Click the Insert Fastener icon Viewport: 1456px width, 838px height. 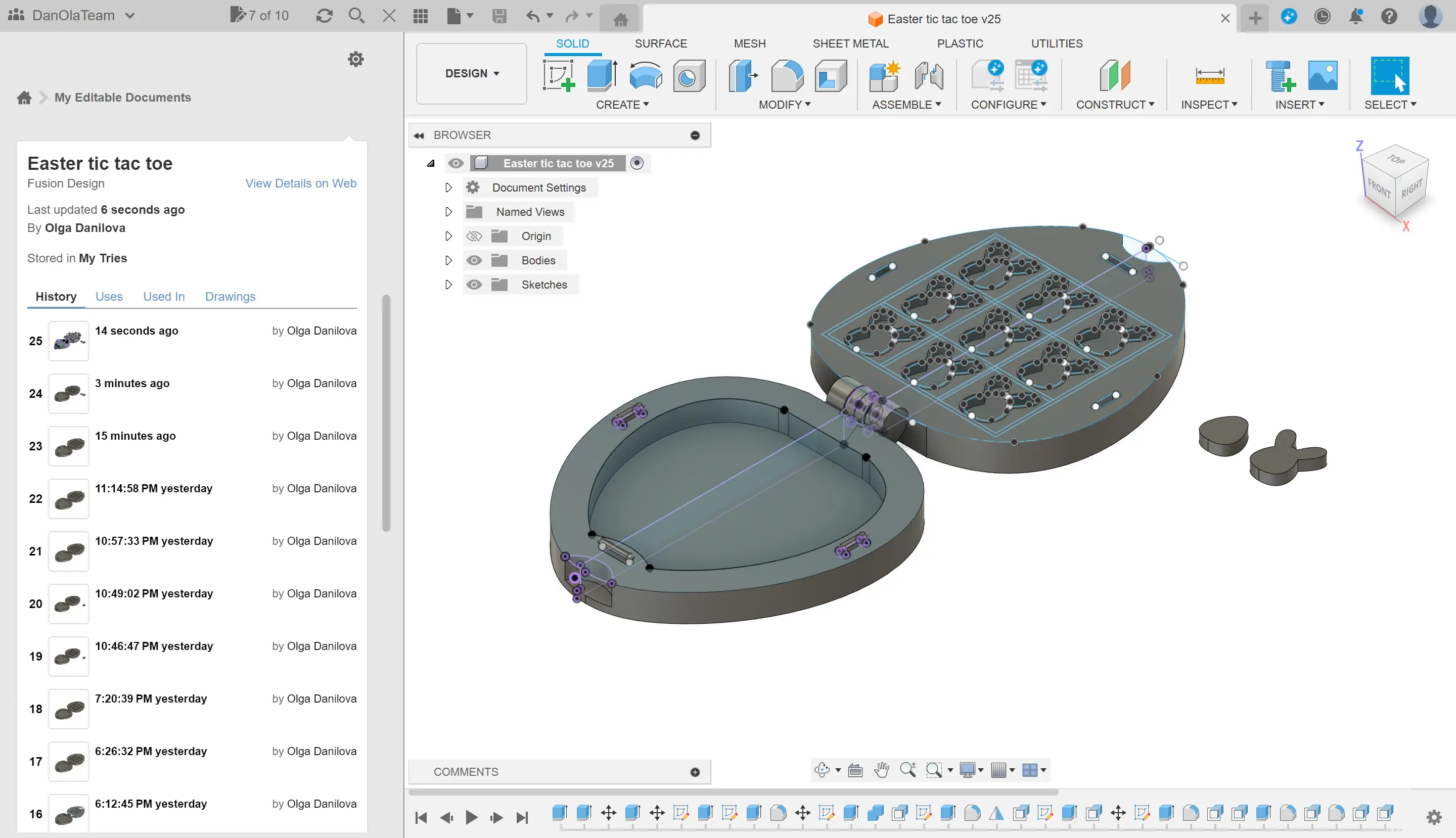(x=1280, y=75)
